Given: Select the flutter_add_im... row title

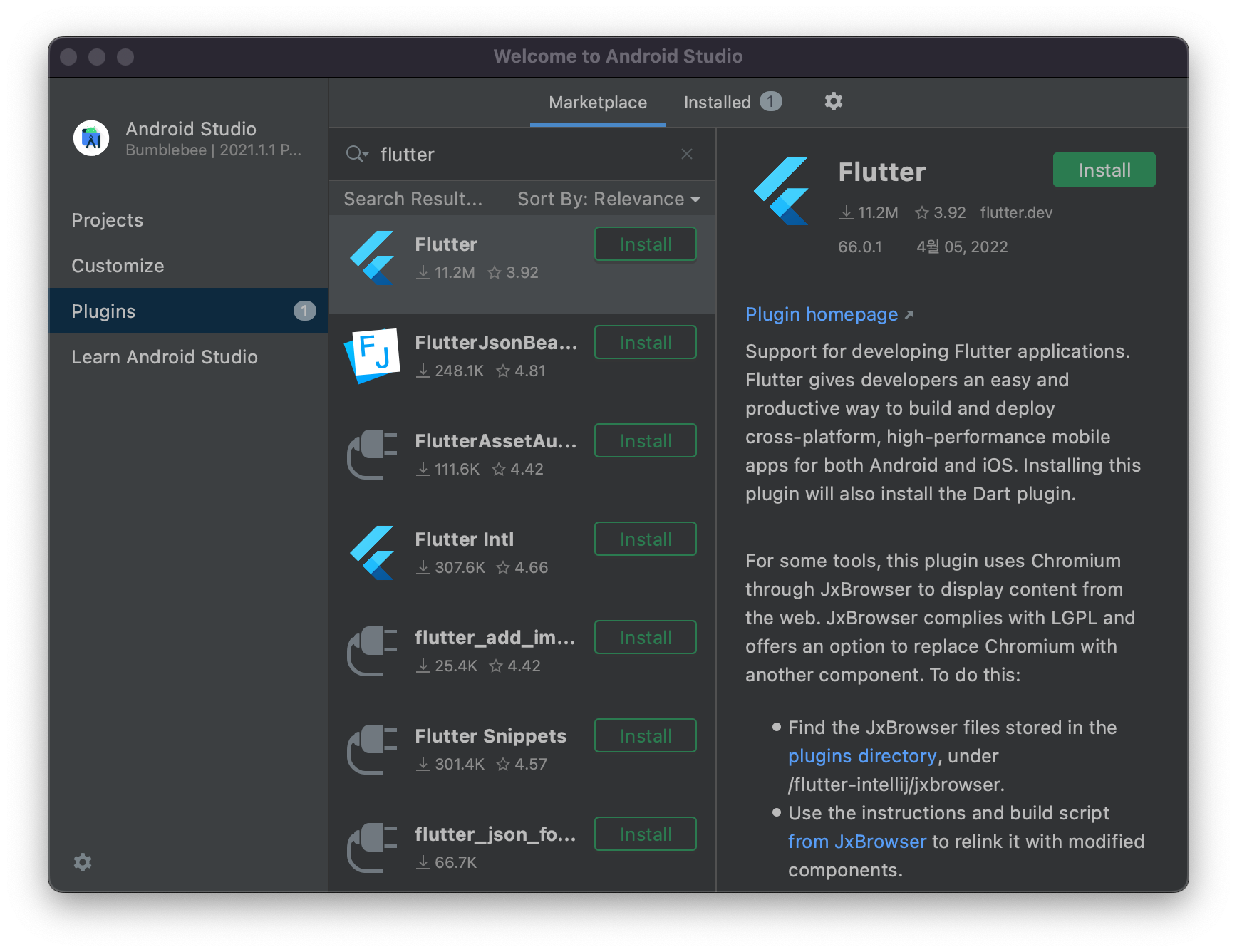Looking at the screenshot, I should (x=495, y=638).
